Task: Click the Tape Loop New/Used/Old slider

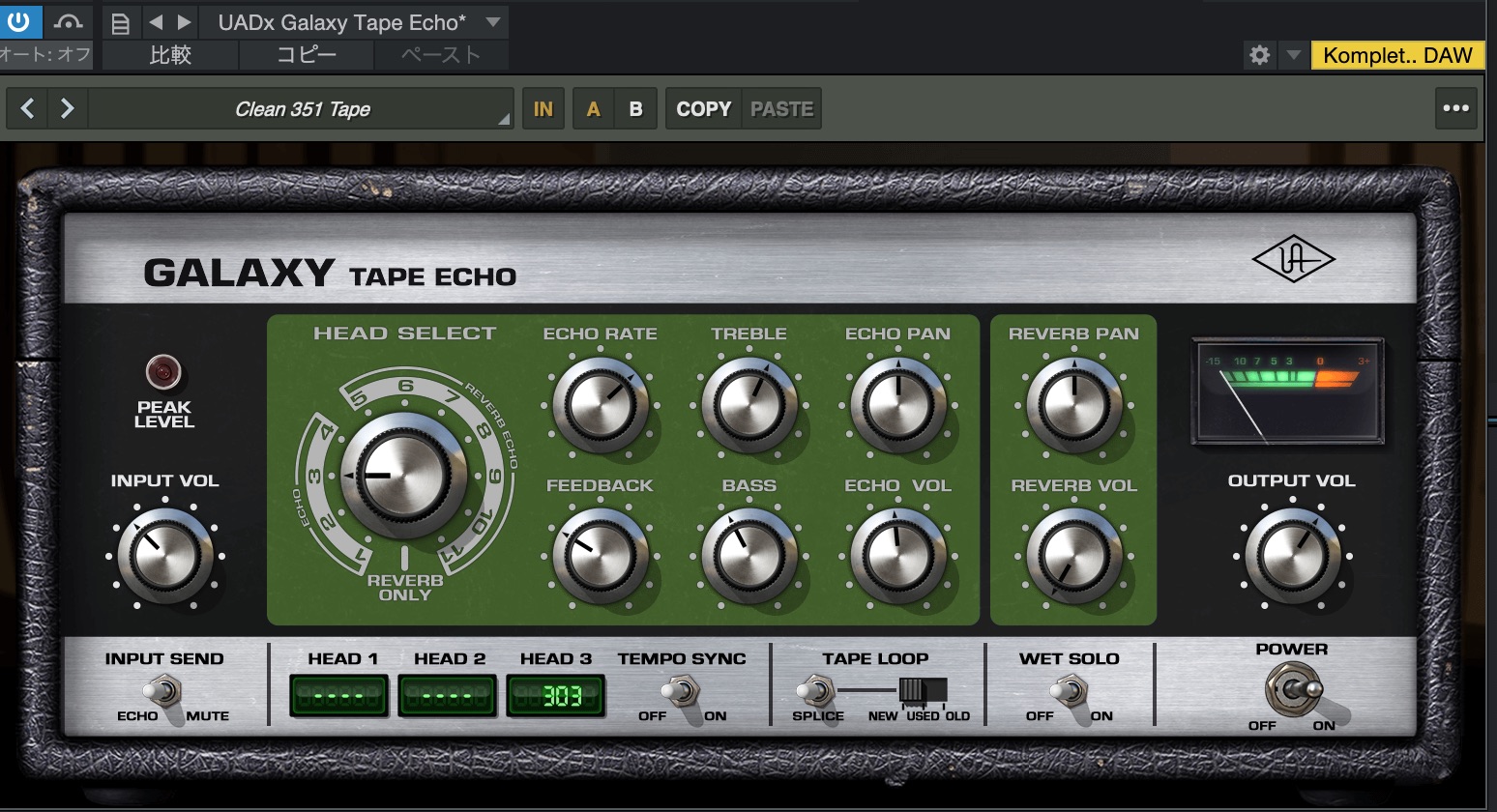Action: click(x=921, y=690)
